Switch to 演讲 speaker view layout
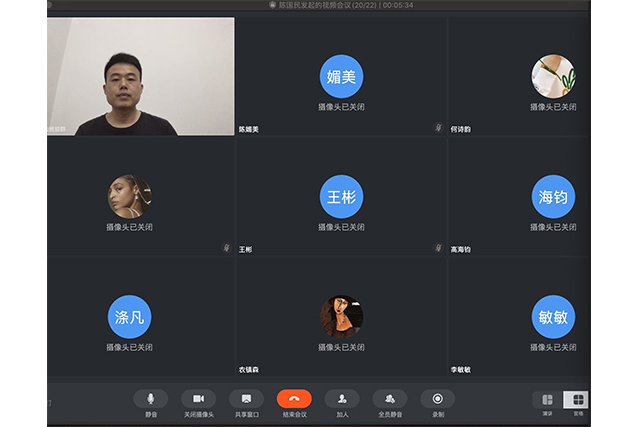Screen dimensions: 640x427 (547, 400)
